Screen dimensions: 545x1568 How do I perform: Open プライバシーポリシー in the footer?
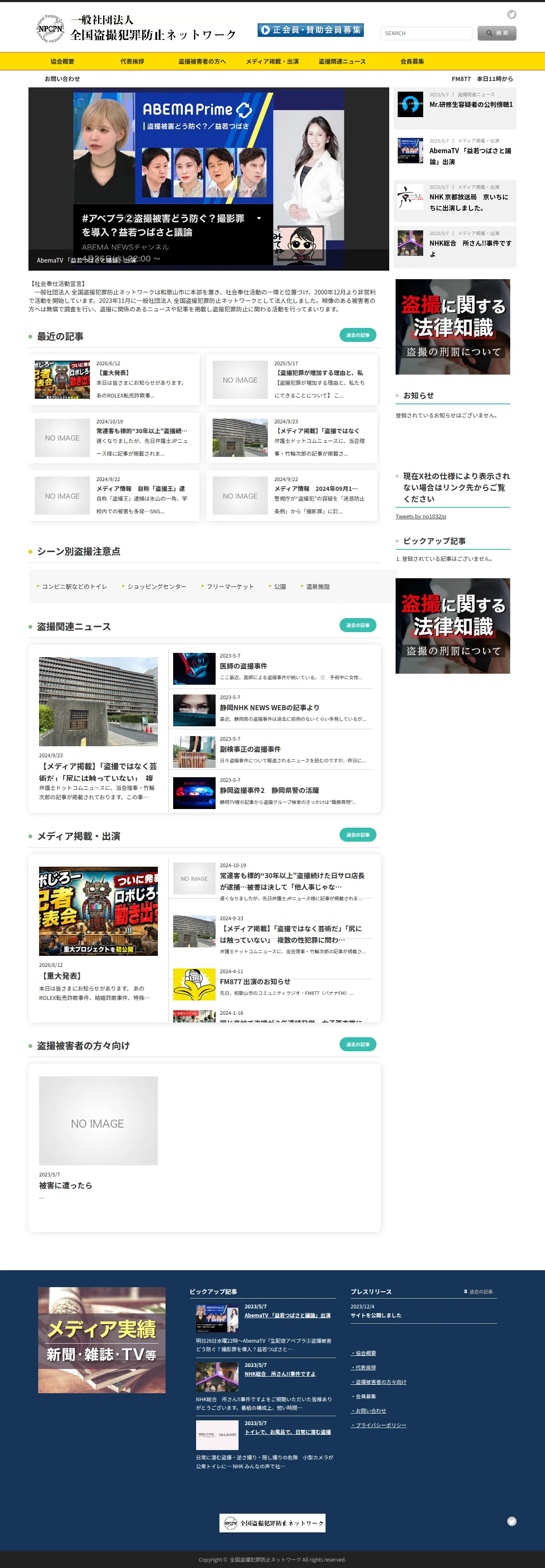[379, 1425]
